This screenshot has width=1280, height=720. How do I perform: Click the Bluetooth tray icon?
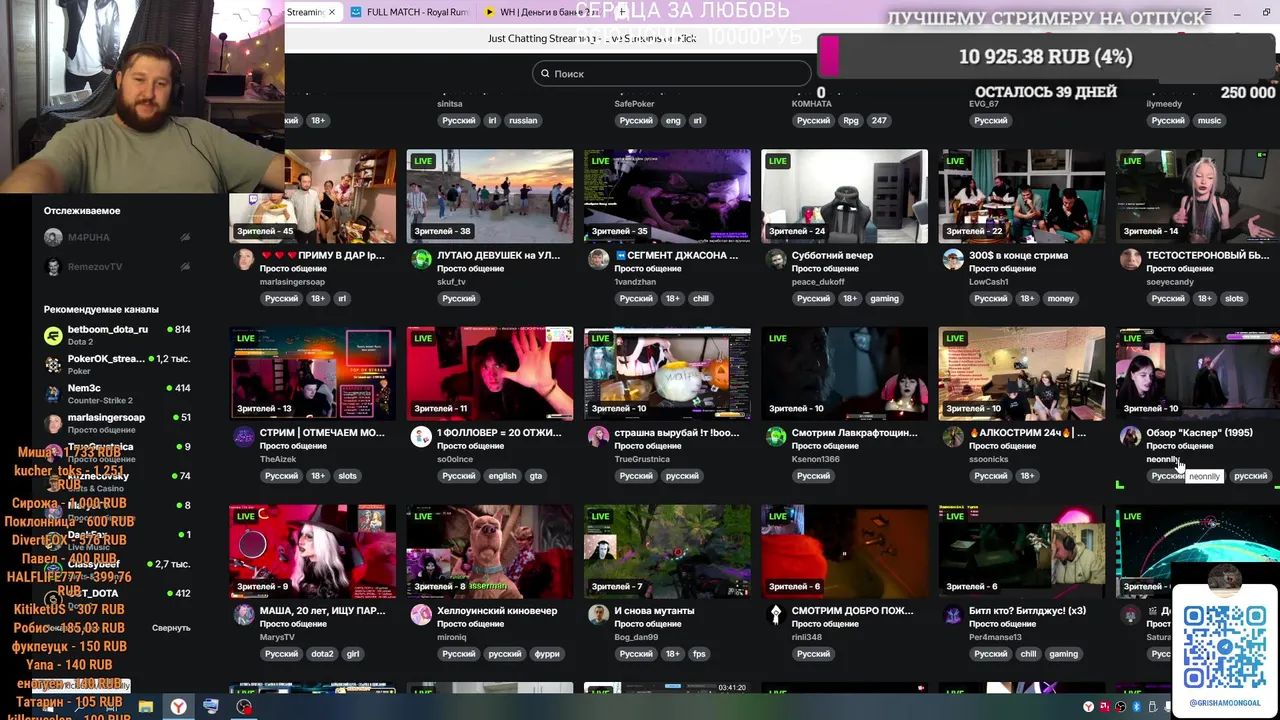(x=1137, y=707)
